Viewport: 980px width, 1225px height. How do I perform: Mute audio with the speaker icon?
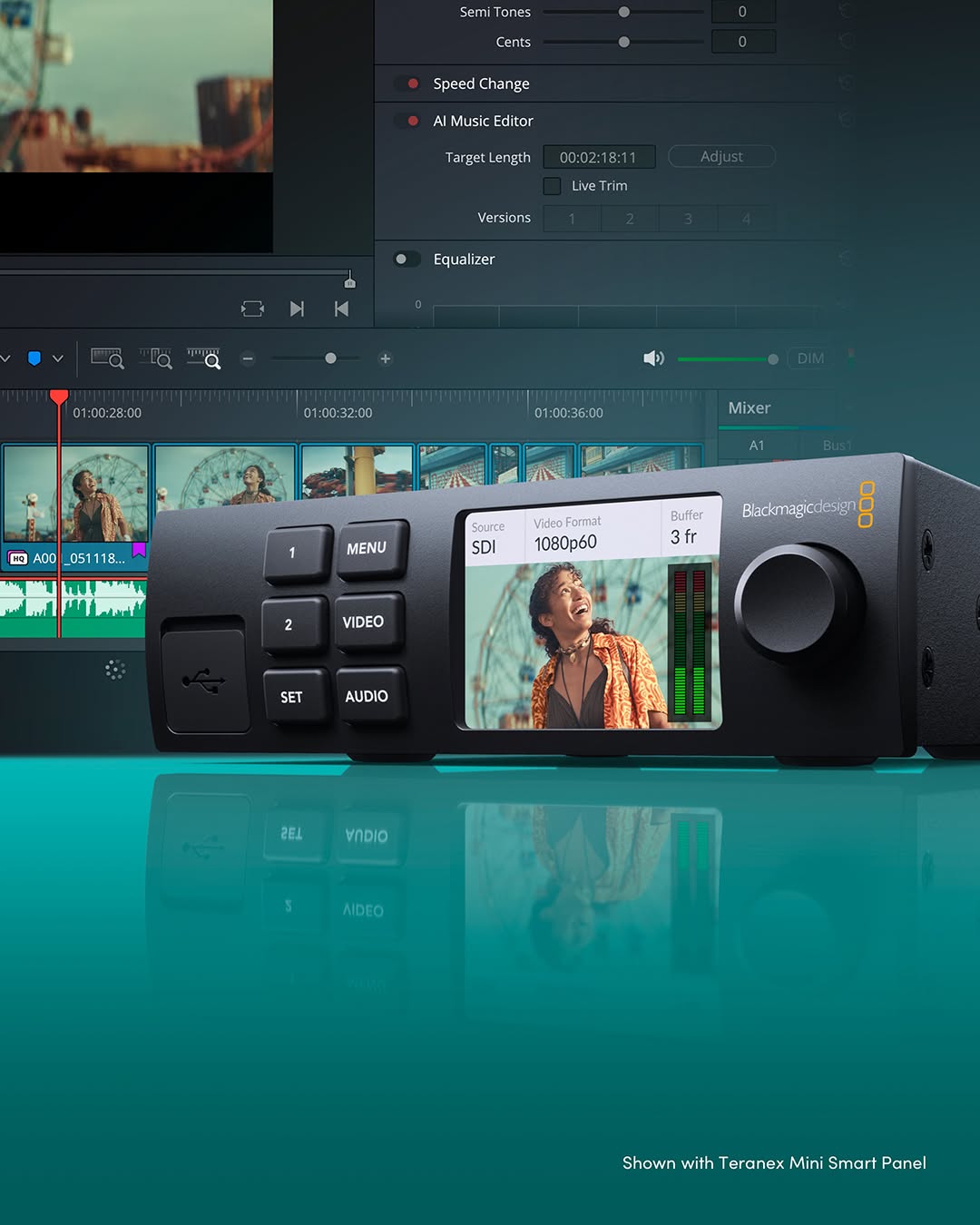point(653,358)
